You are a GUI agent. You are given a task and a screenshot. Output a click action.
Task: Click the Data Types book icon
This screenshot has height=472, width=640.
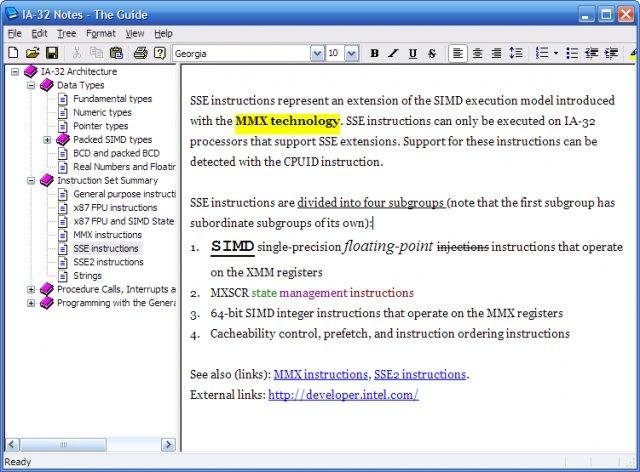[x=47, y=85]
